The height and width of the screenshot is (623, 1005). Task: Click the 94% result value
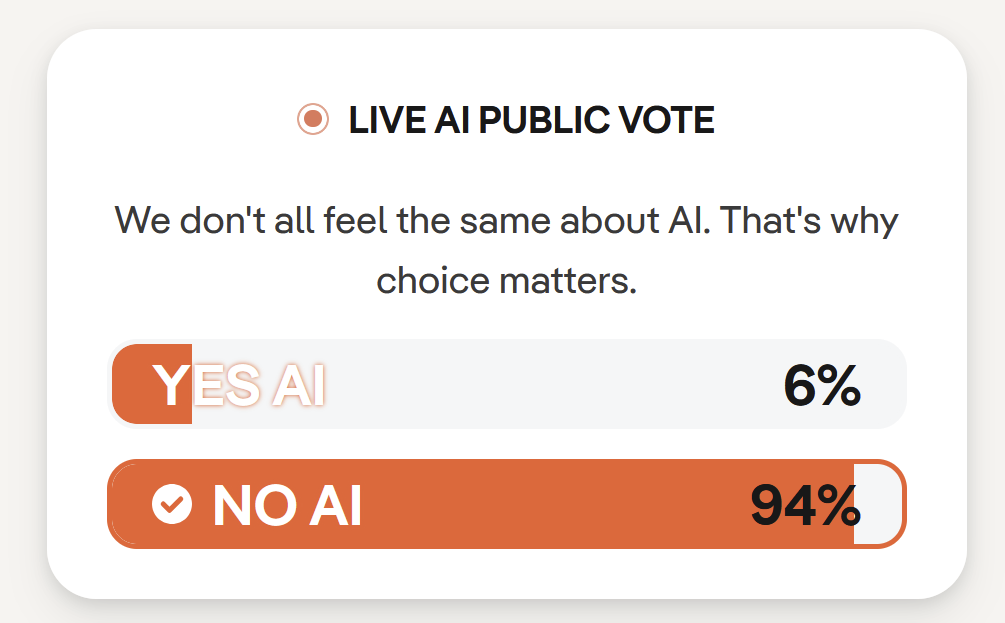point(805,505)
